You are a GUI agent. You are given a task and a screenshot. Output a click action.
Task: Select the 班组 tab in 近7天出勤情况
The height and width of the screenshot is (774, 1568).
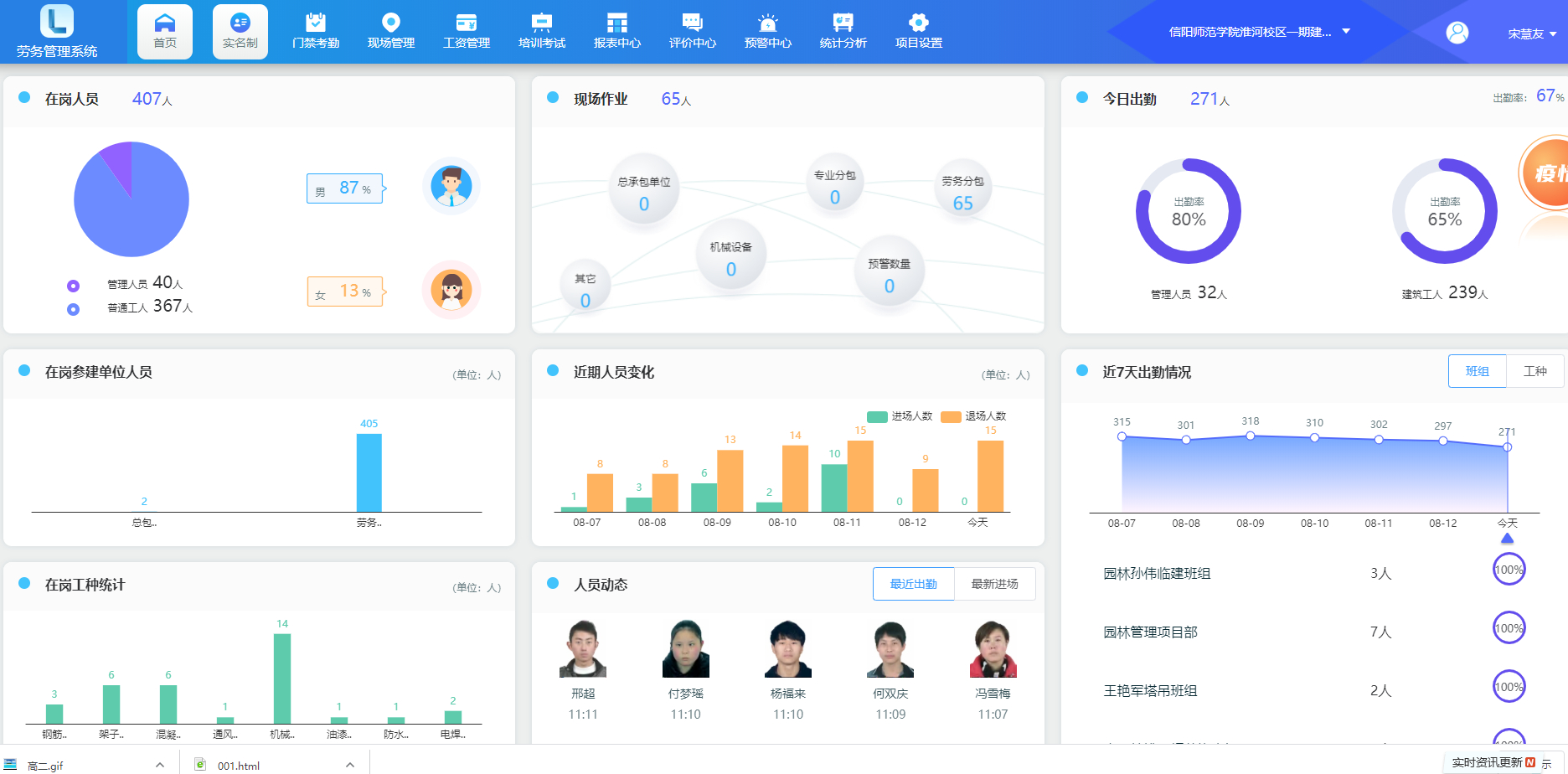point(1477,371)
